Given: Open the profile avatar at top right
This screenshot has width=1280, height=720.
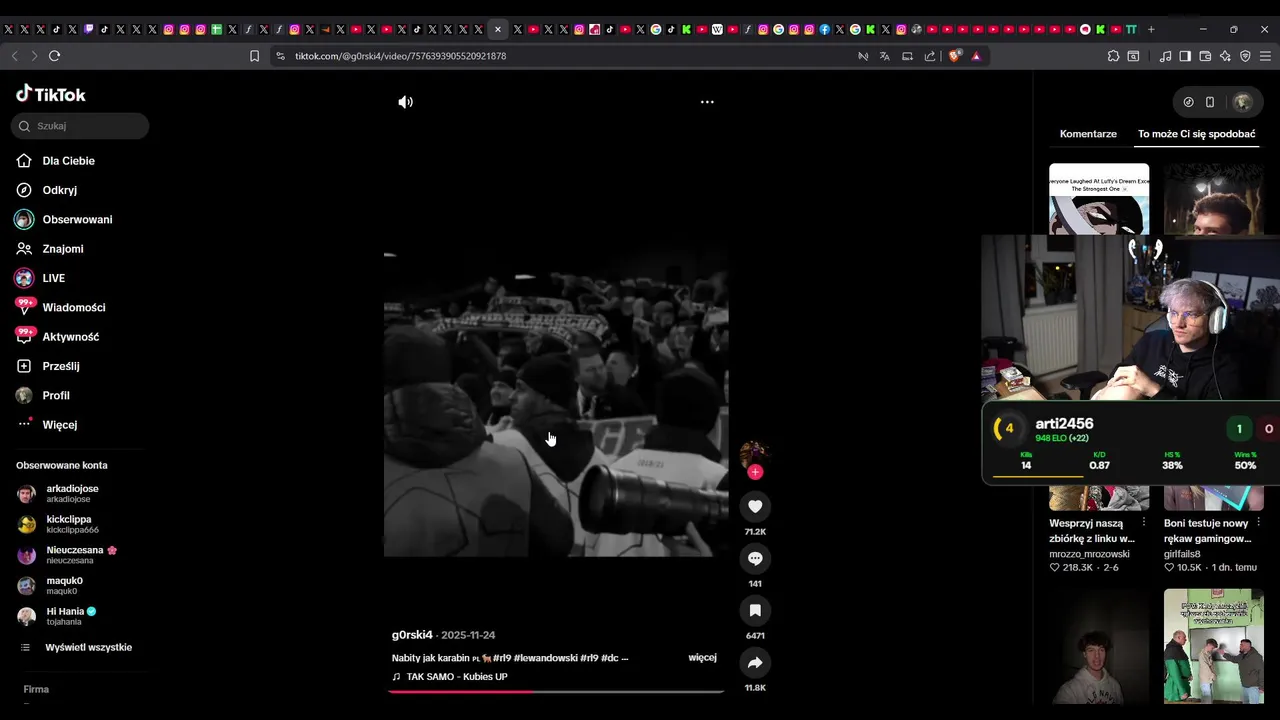Looking at the screenshot, I should [1242, 102].
